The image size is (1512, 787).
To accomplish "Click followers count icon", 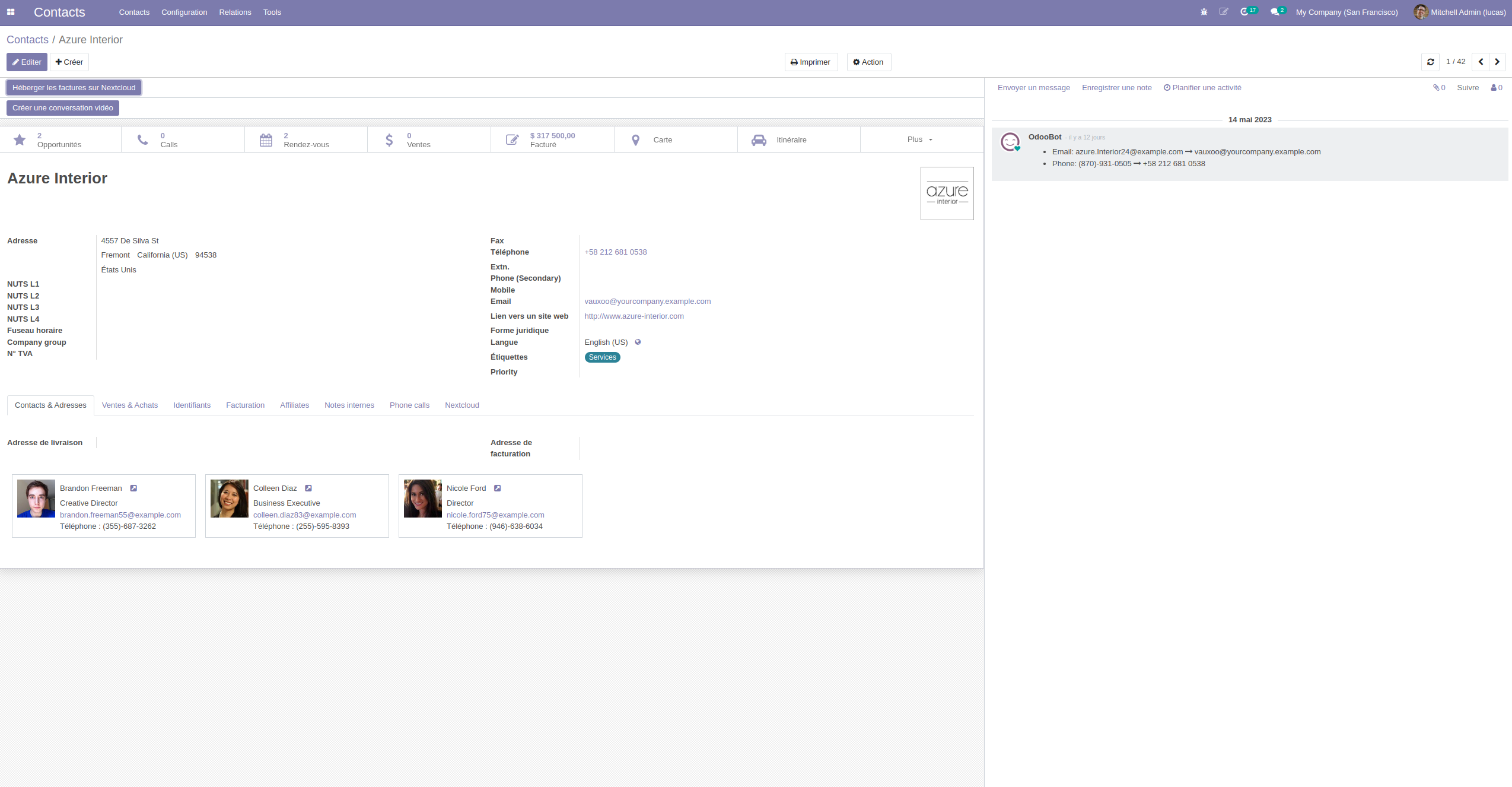I will (x=1497, y=87).
